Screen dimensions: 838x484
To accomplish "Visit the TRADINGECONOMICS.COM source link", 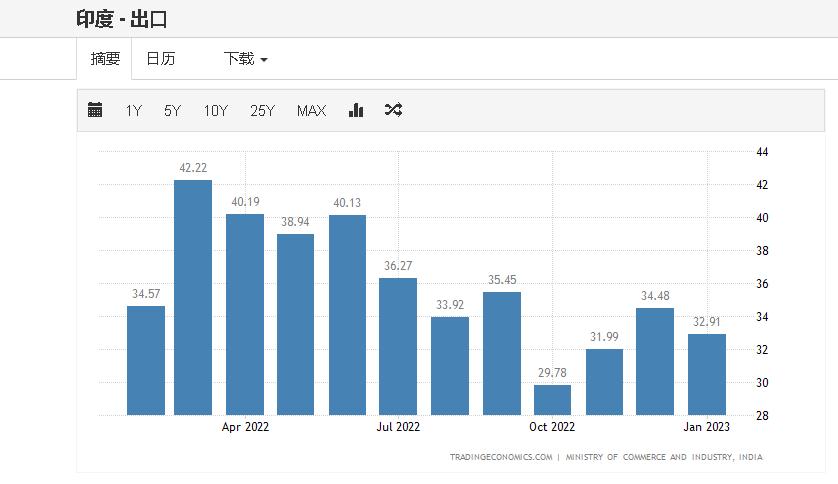I will tap(501, 457).
